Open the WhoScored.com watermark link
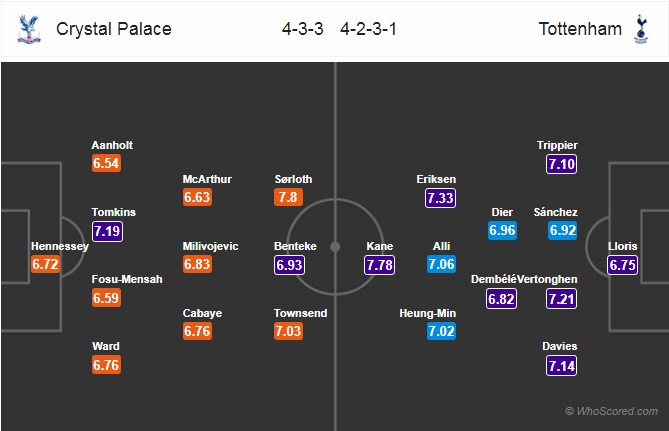Screen dimensions: 669x431 point(611,411)
